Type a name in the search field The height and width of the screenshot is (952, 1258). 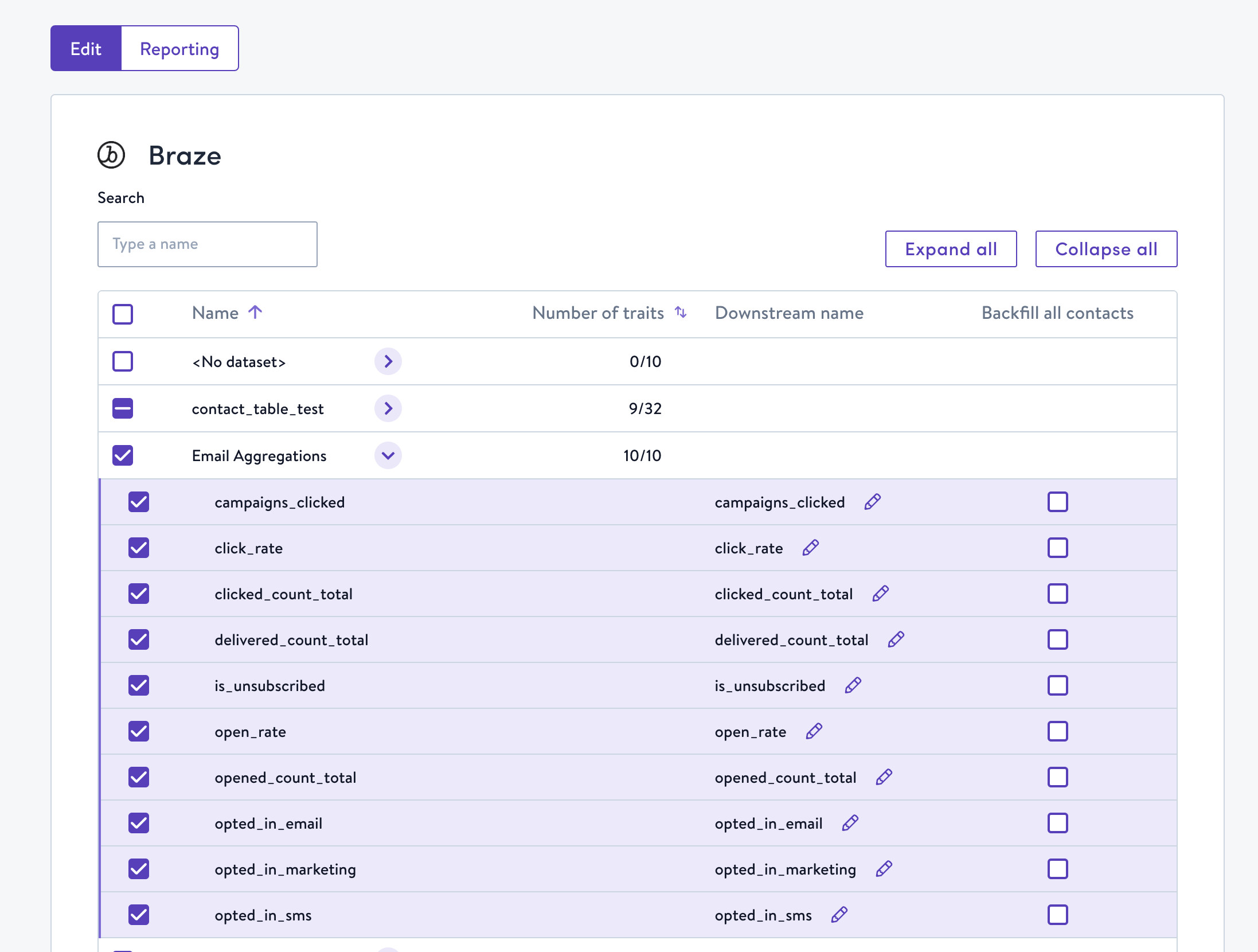coord(207,243)
